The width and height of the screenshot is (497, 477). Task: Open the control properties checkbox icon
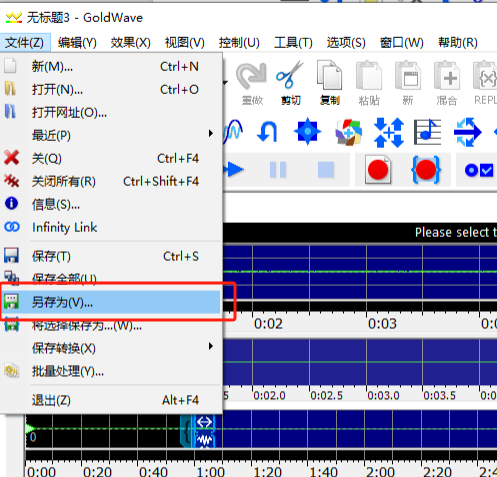[x=479, y=170]
